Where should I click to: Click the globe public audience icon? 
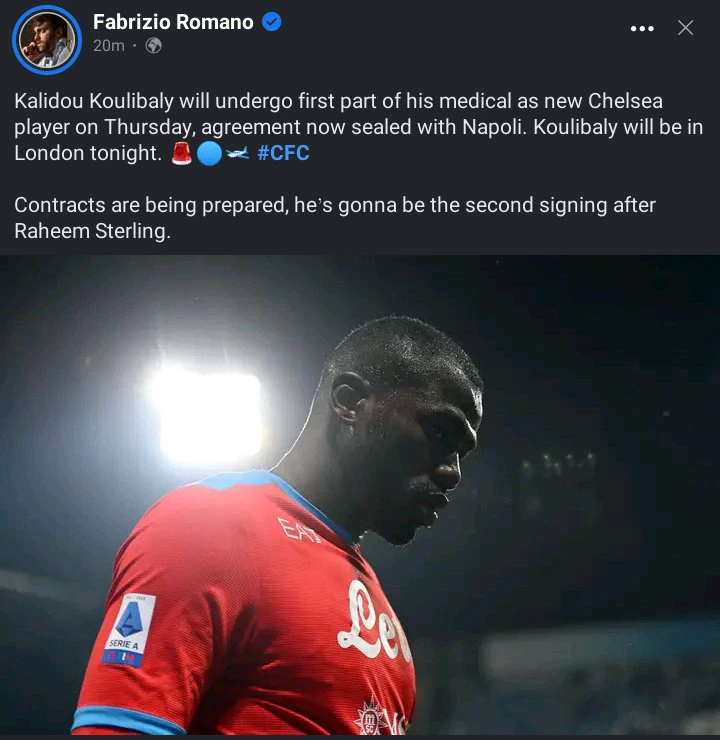[x=154, y=46]
